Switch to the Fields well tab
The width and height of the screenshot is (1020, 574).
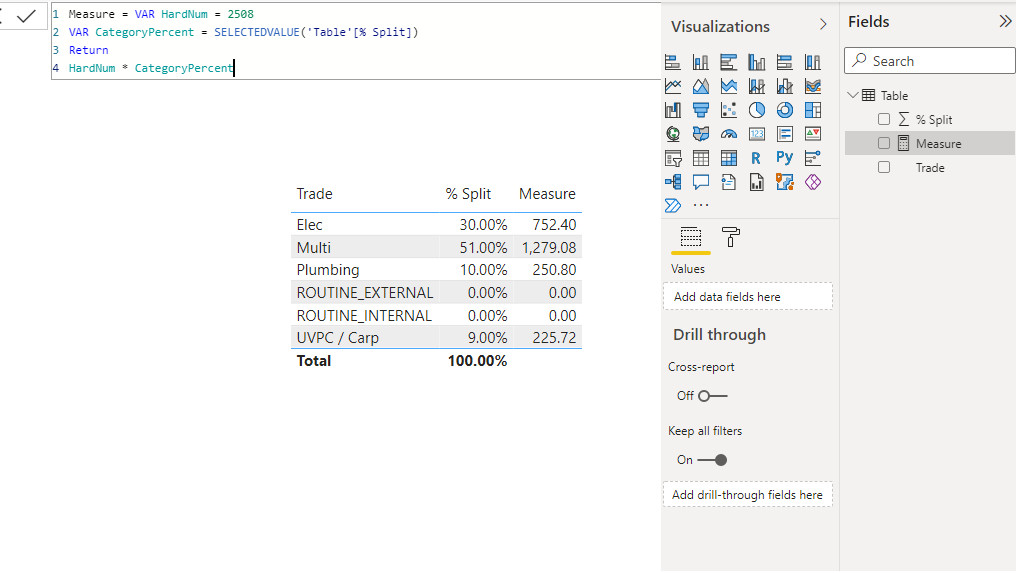(690, 237)
